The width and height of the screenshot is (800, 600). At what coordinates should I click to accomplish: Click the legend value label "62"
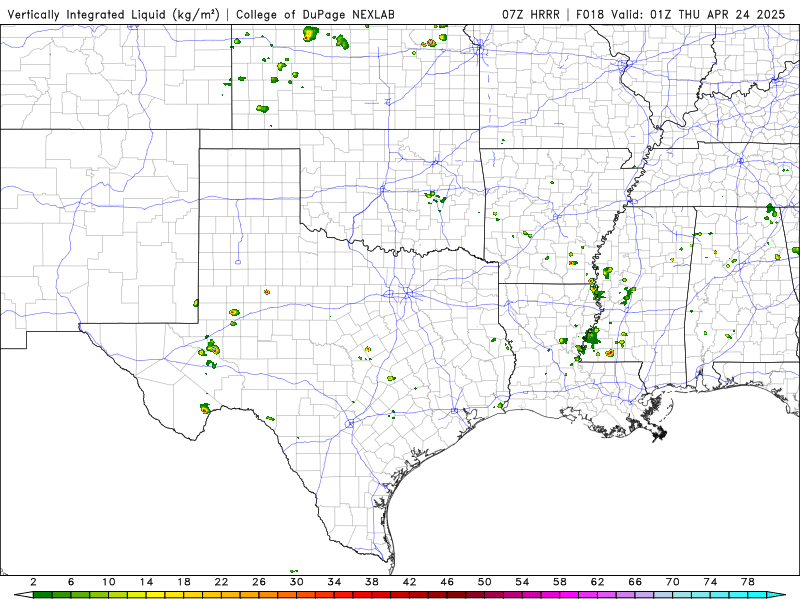point(598,582)
